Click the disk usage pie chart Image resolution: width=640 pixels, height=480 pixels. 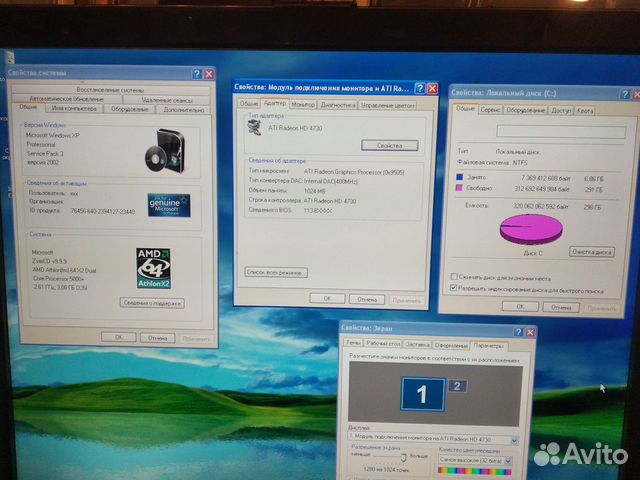pyautogui.click(x=531, y=229)
